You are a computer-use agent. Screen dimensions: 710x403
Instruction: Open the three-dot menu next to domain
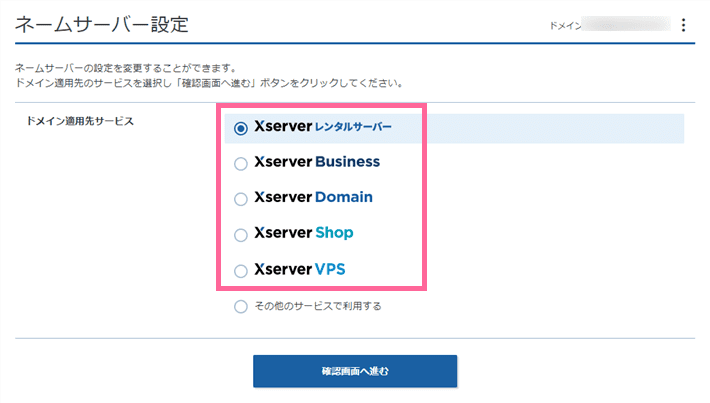tap(683, 25)
